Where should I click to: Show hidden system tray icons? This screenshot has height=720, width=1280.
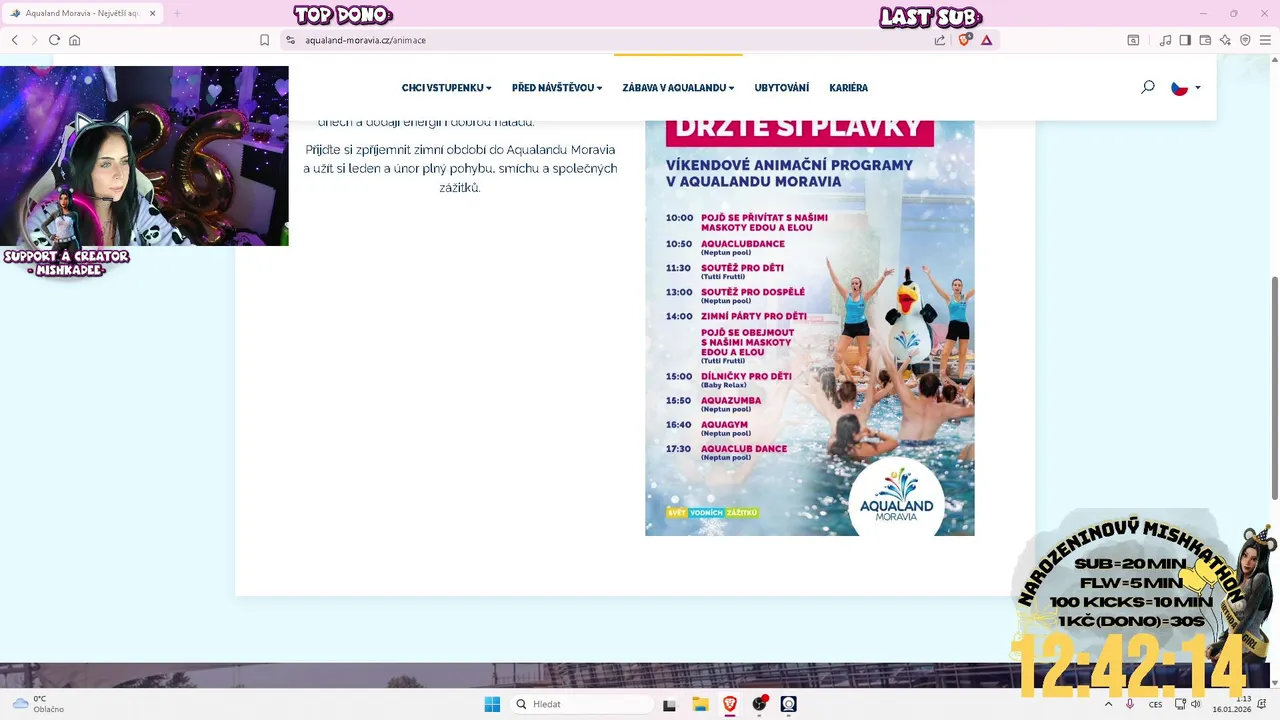tap(1108, 704)
